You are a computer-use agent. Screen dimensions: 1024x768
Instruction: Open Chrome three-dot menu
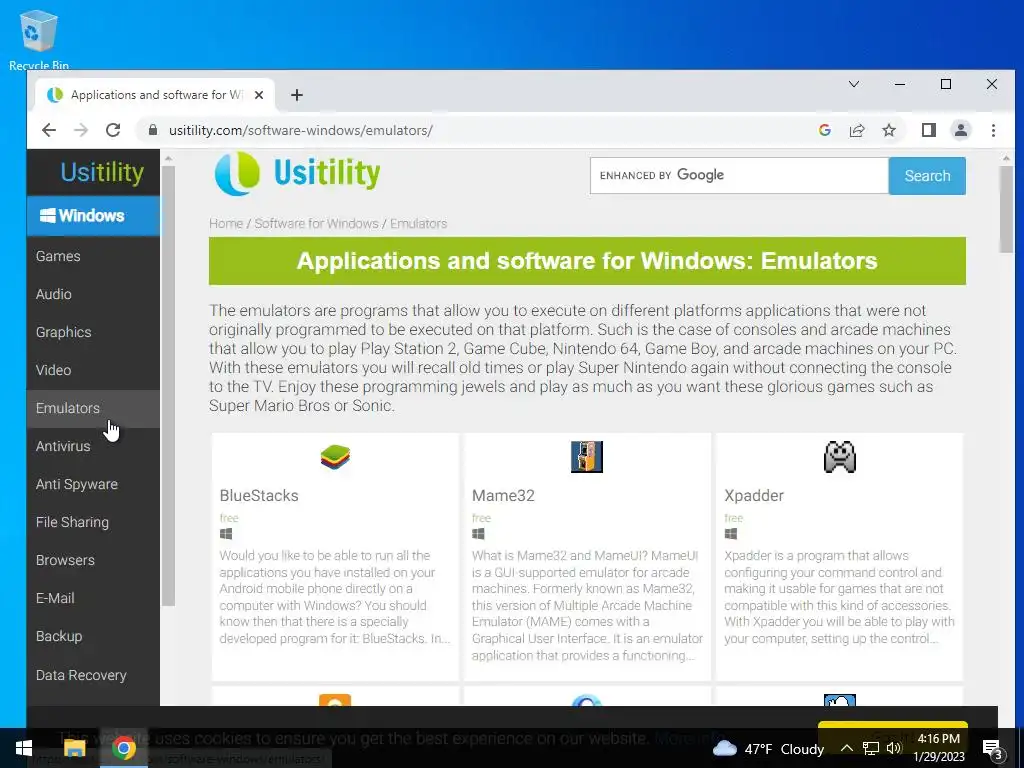pos(993,130)
